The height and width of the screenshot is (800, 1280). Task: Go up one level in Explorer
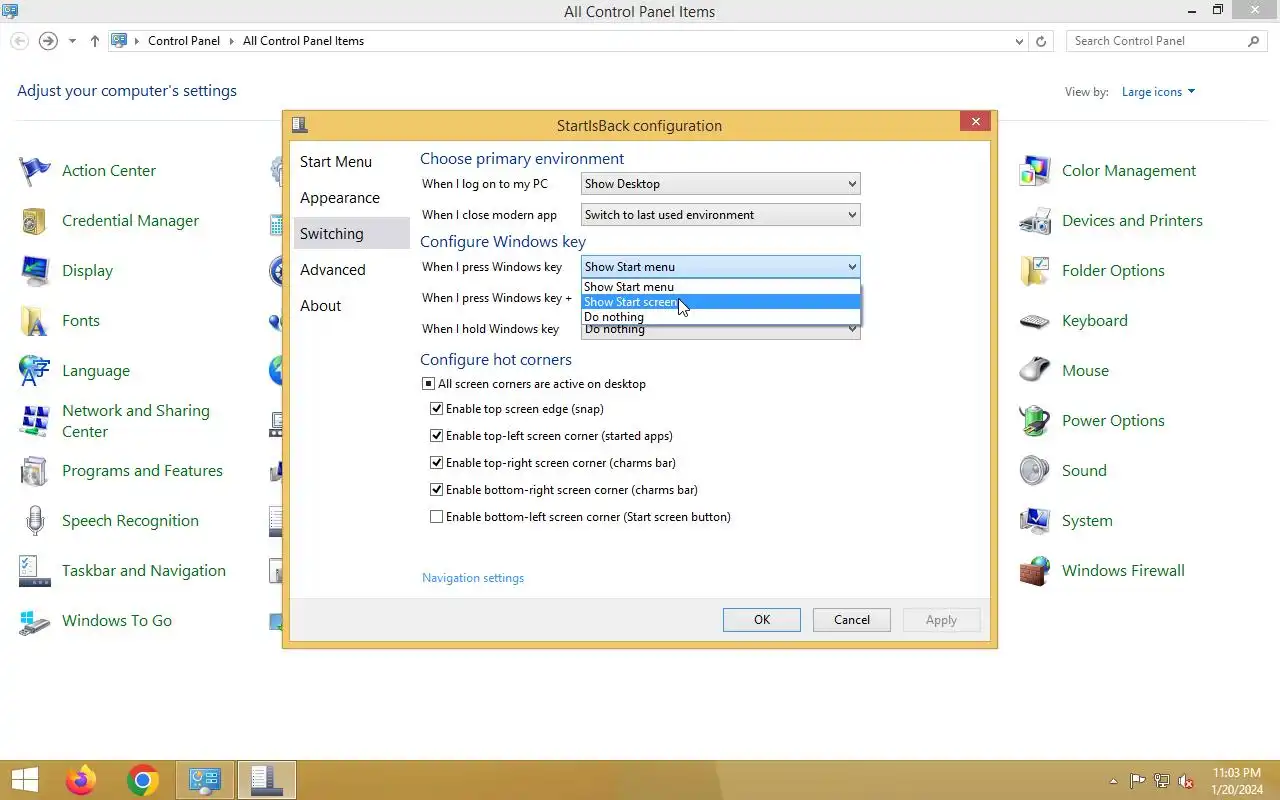[x=95, y=41]
